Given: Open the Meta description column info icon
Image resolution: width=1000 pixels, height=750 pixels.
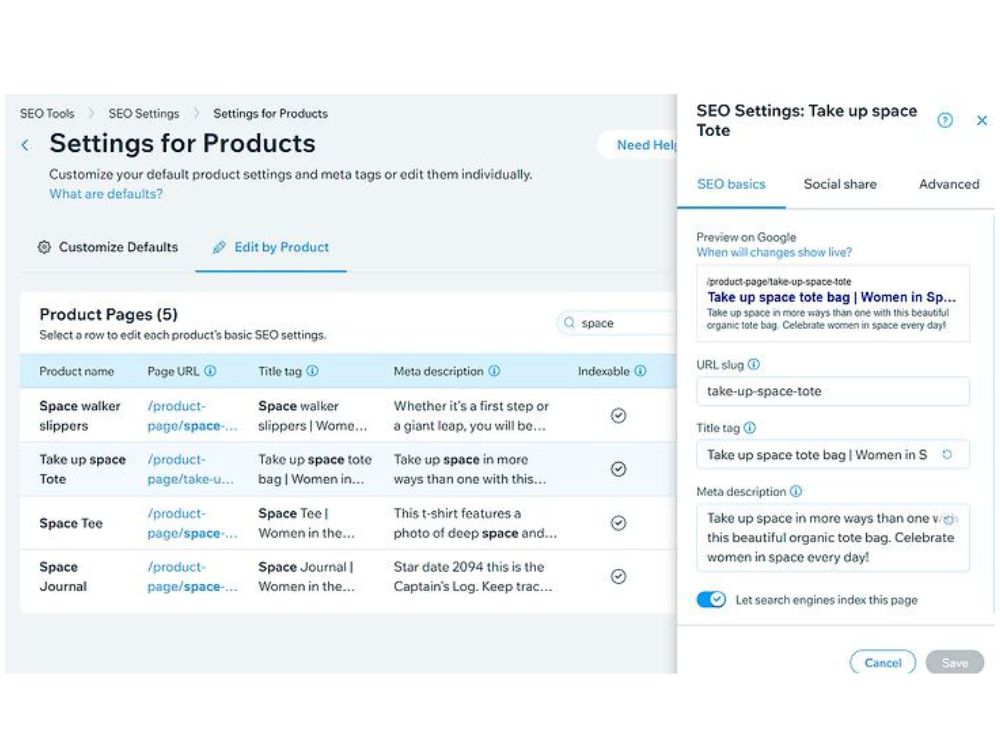Looking at the screenshot, I should (x=494, y=371).
